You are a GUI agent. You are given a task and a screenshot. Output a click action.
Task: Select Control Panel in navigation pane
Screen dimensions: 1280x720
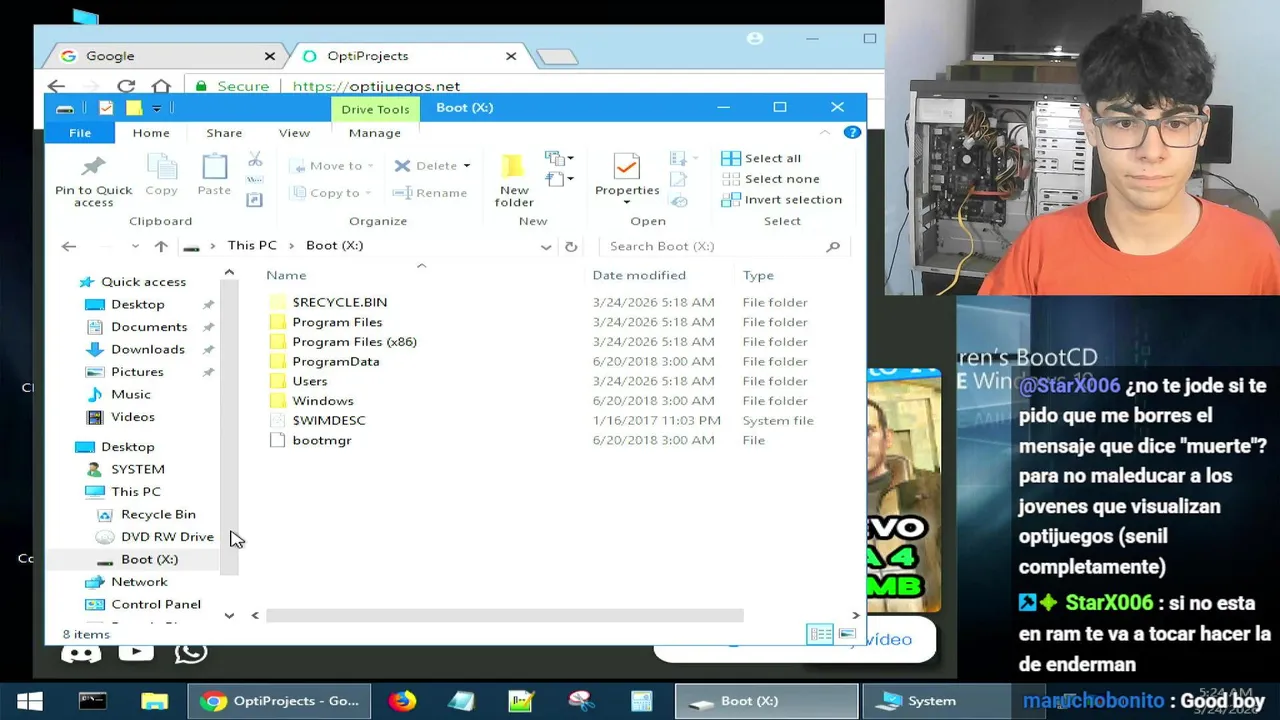[x=145, y=604]
